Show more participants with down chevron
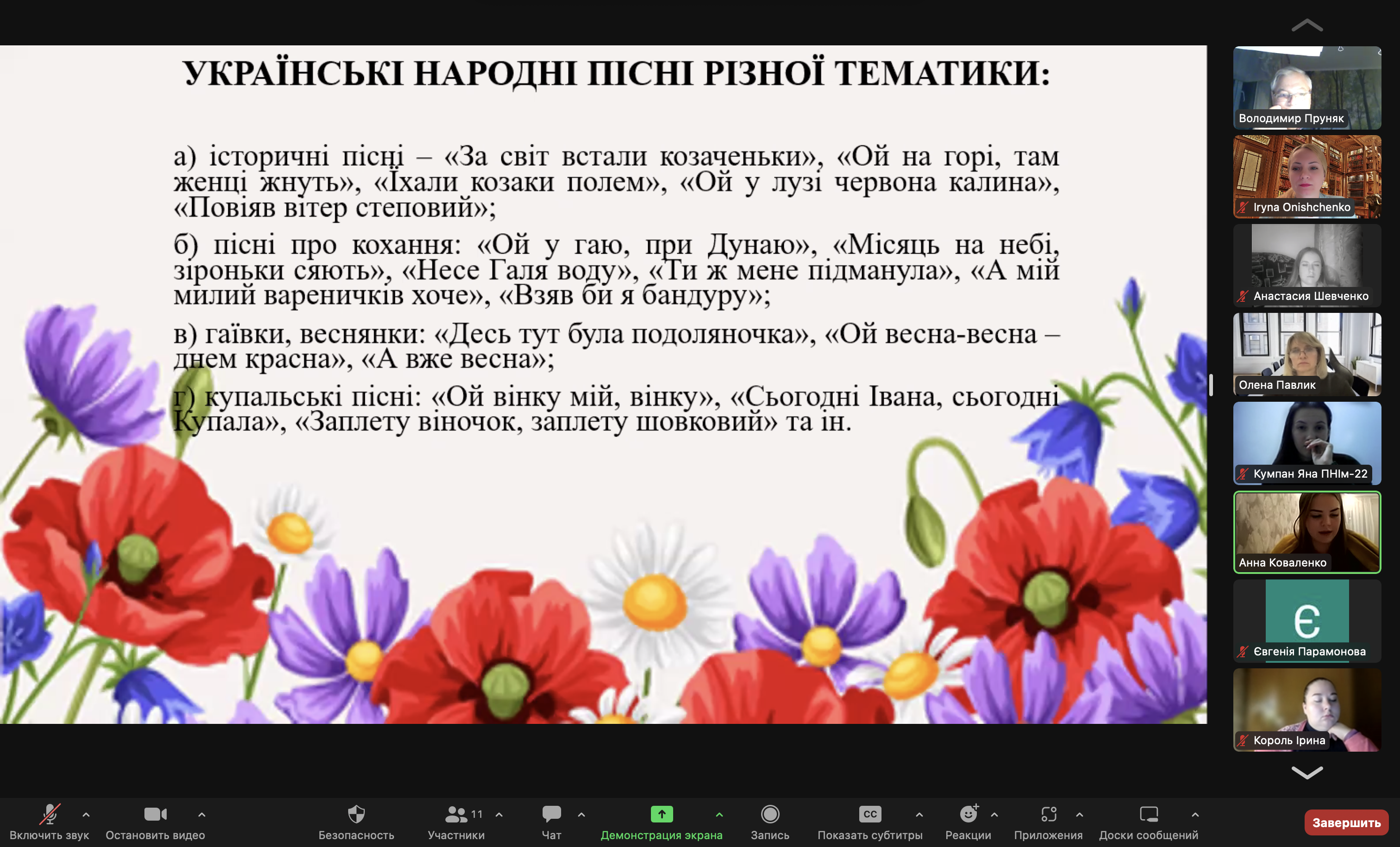The width and height of the screenshot is (1400, 847). (x=1307, y=772)
